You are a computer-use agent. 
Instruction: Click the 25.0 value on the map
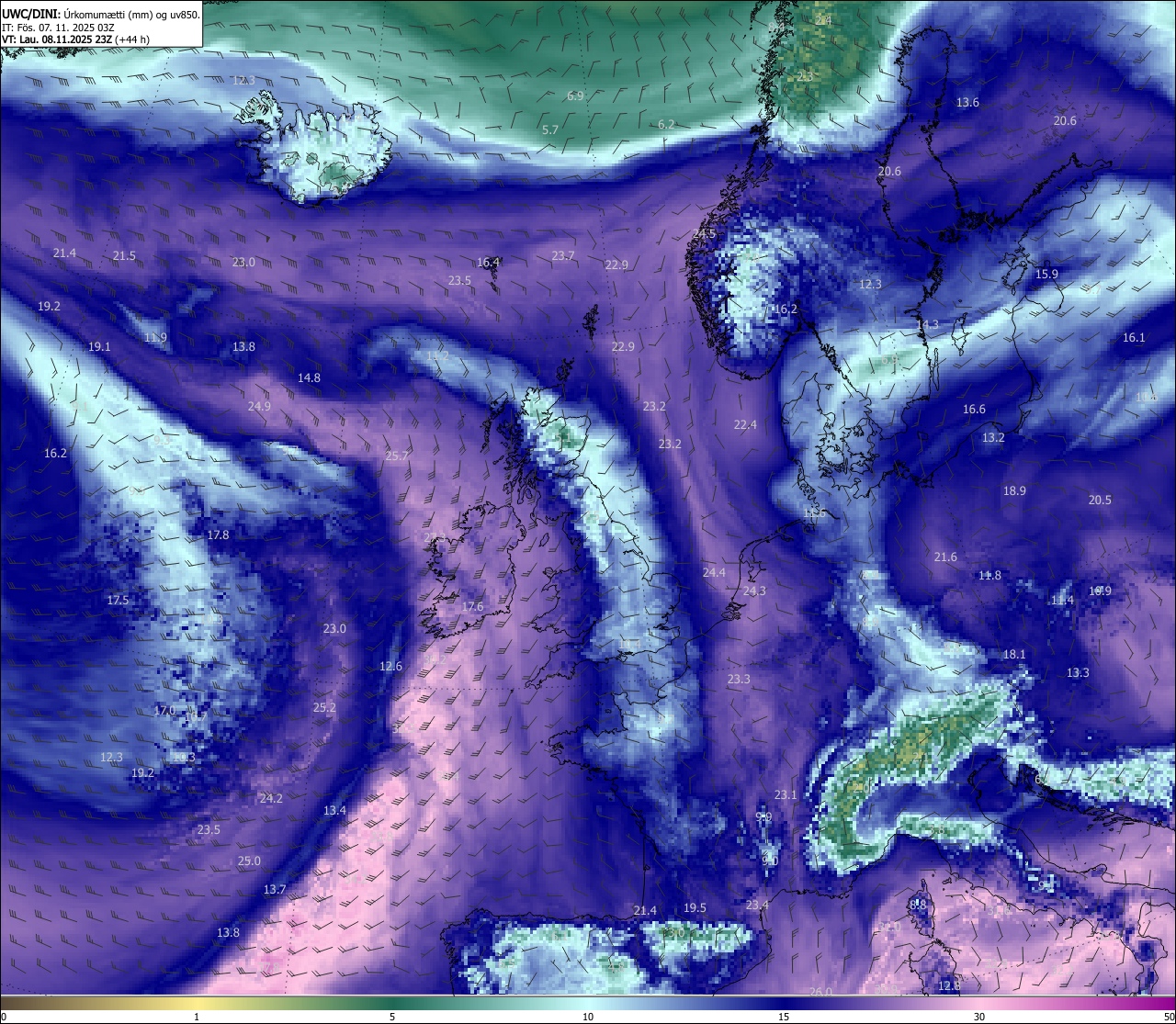[249, 861]
